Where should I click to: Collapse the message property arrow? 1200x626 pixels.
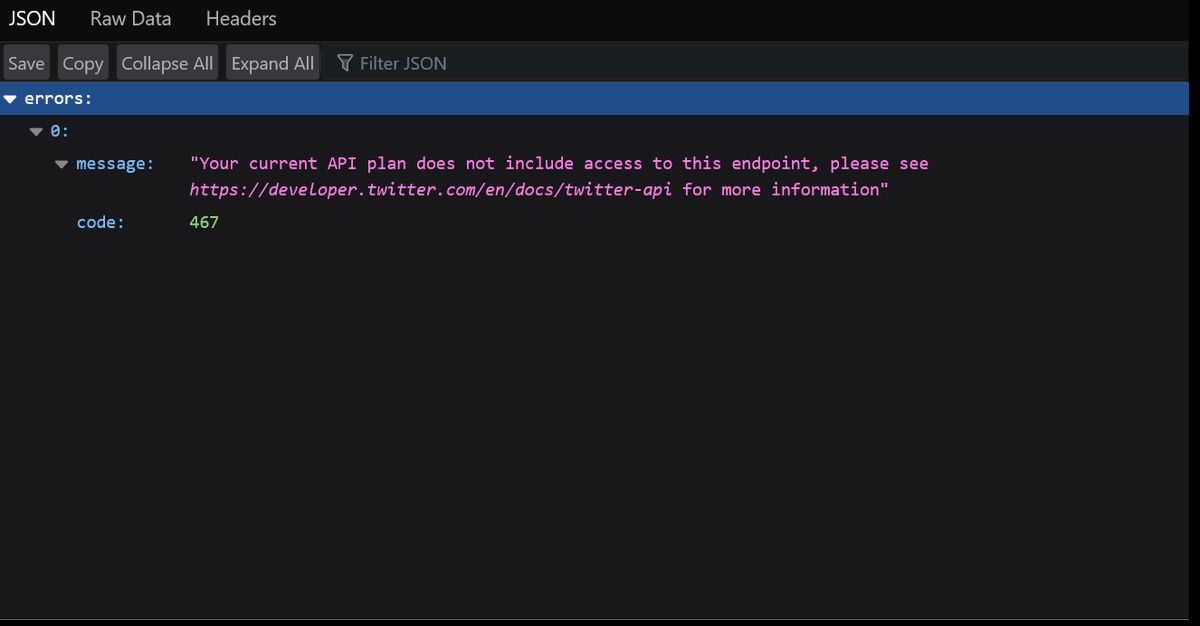(62, 164)
